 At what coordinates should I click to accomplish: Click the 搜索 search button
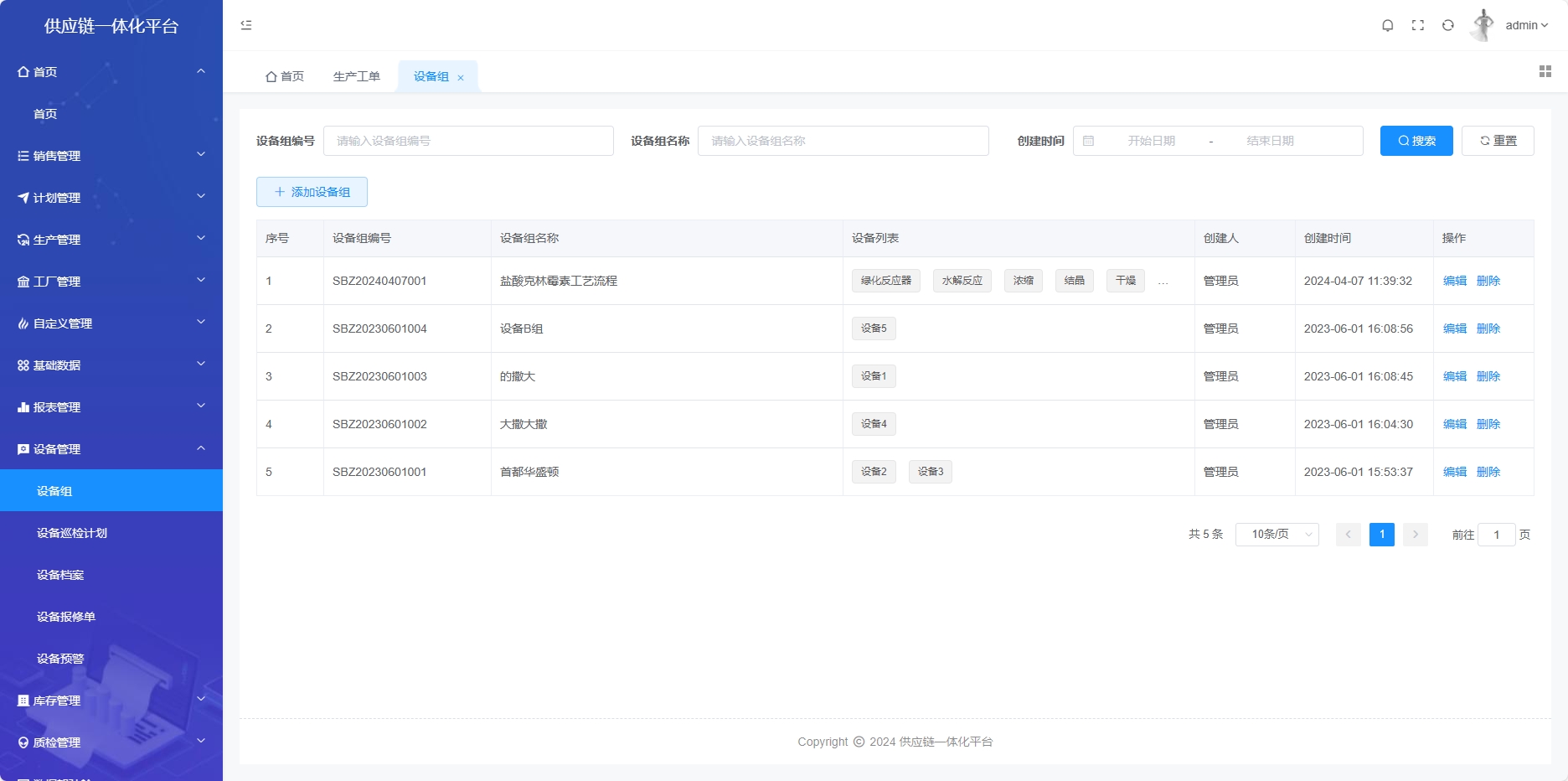pyautogui.click(x=1416, y=141)
